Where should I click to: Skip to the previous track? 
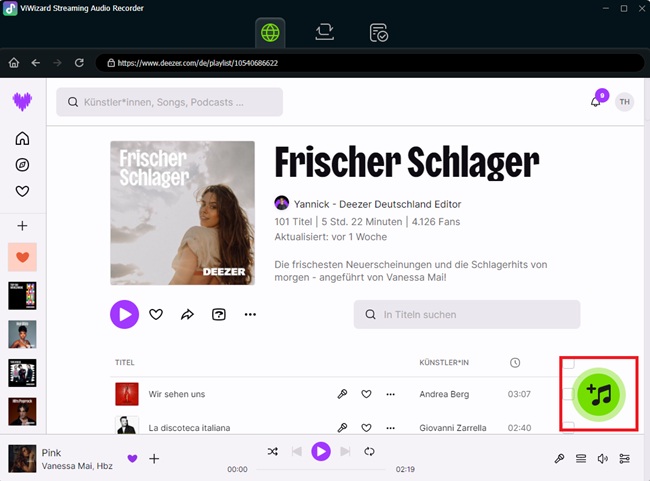297,451
